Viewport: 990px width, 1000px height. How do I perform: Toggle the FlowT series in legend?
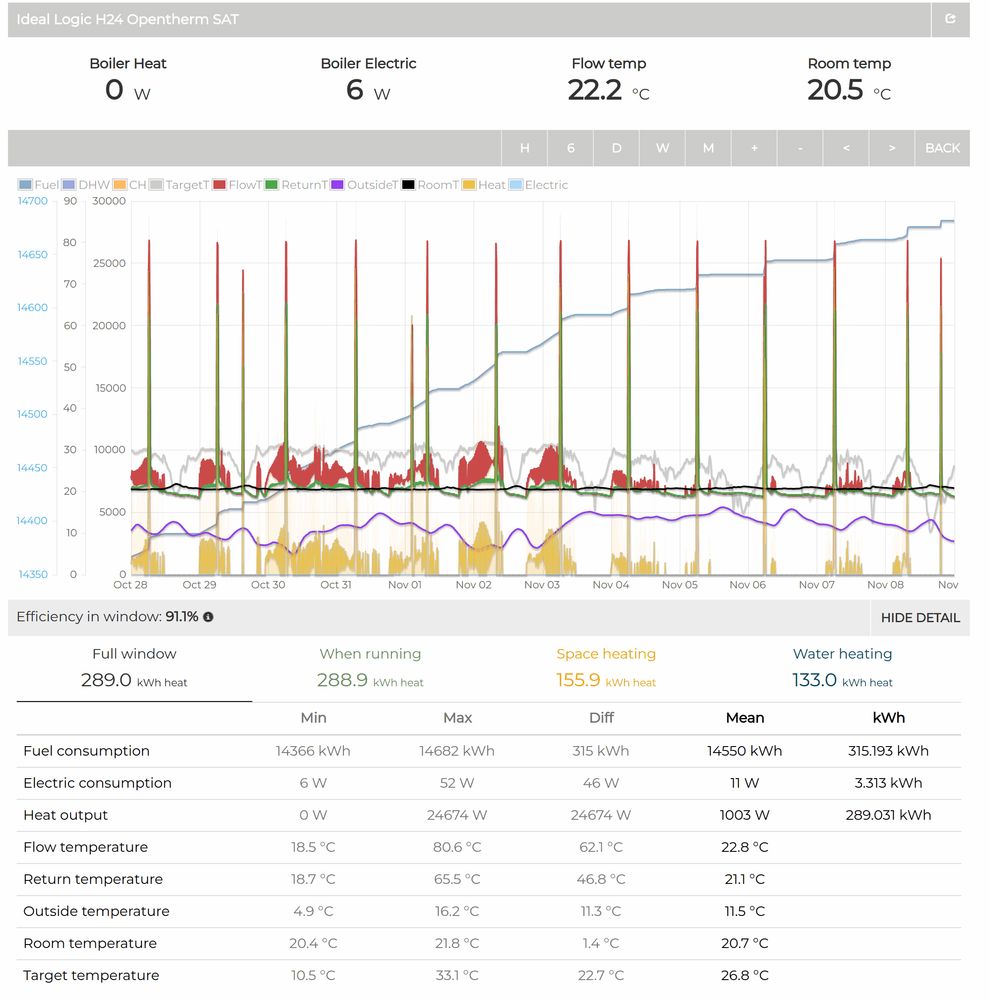tap(237, 185)
